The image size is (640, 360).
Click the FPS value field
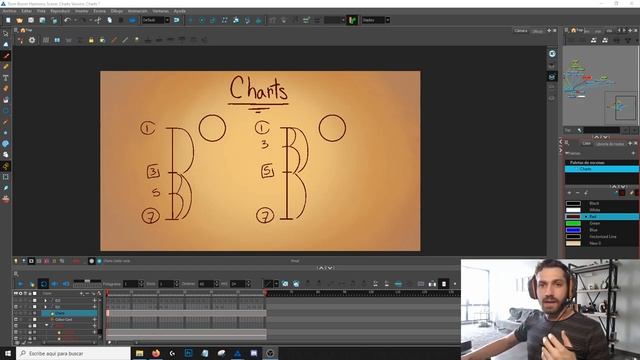coord(238,284)
